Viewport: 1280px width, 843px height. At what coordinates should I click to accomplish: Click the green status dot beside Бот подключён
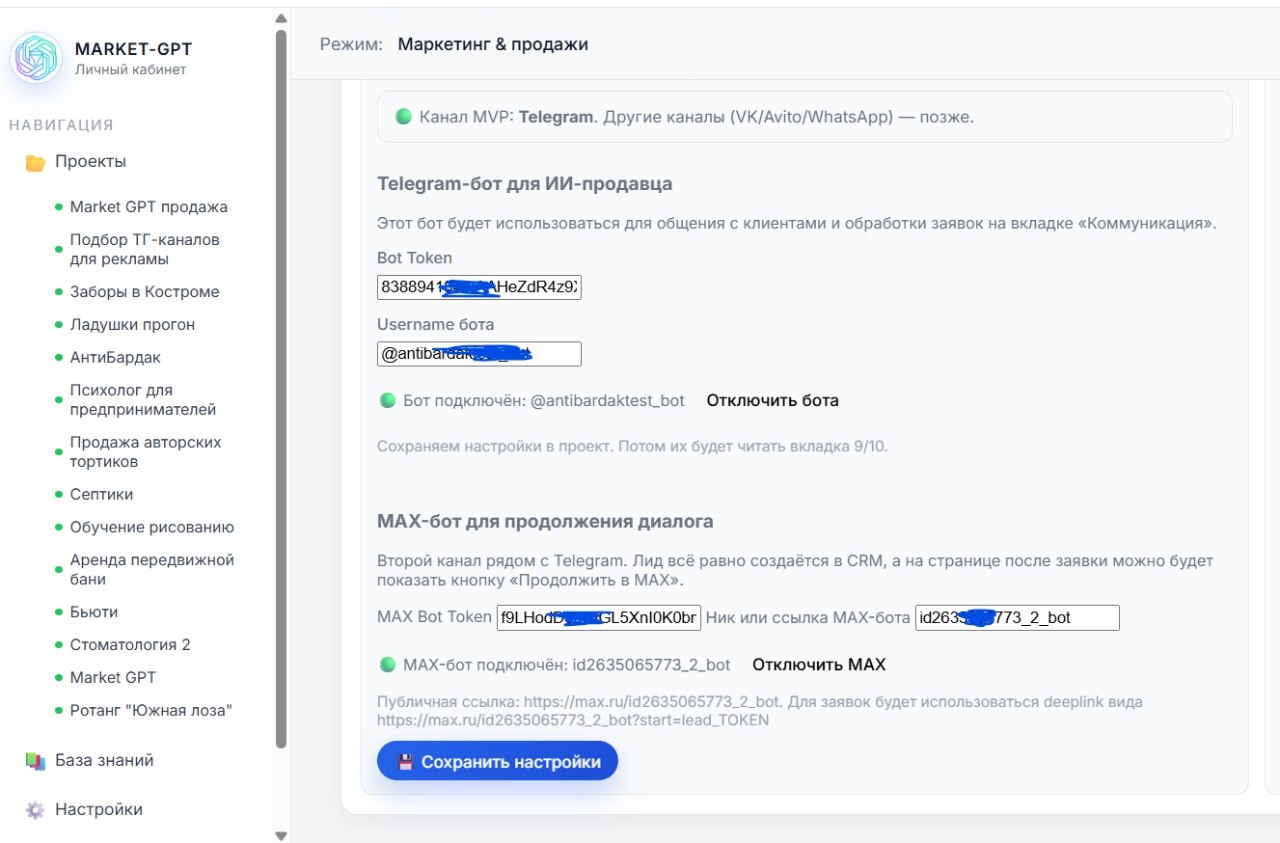388,400
